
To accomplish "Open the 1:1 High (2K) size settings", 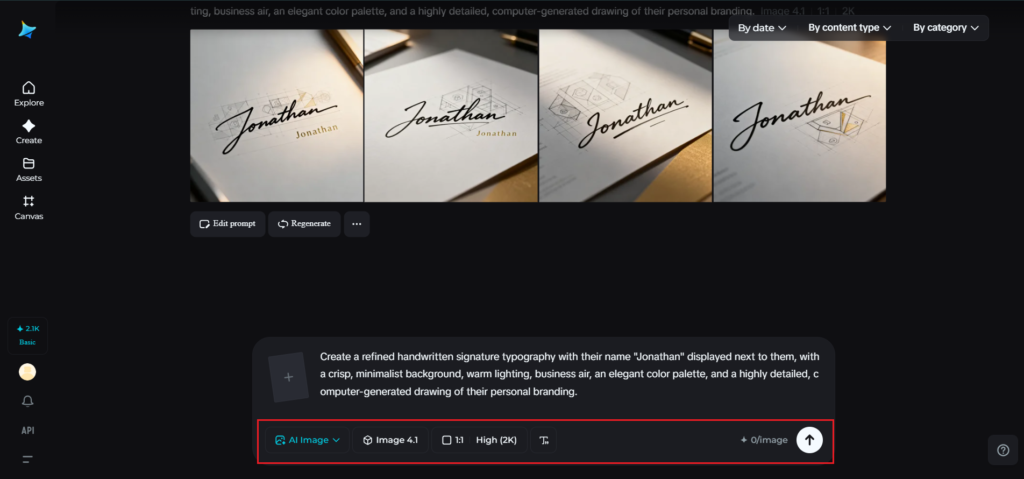I will click(479, 440).
